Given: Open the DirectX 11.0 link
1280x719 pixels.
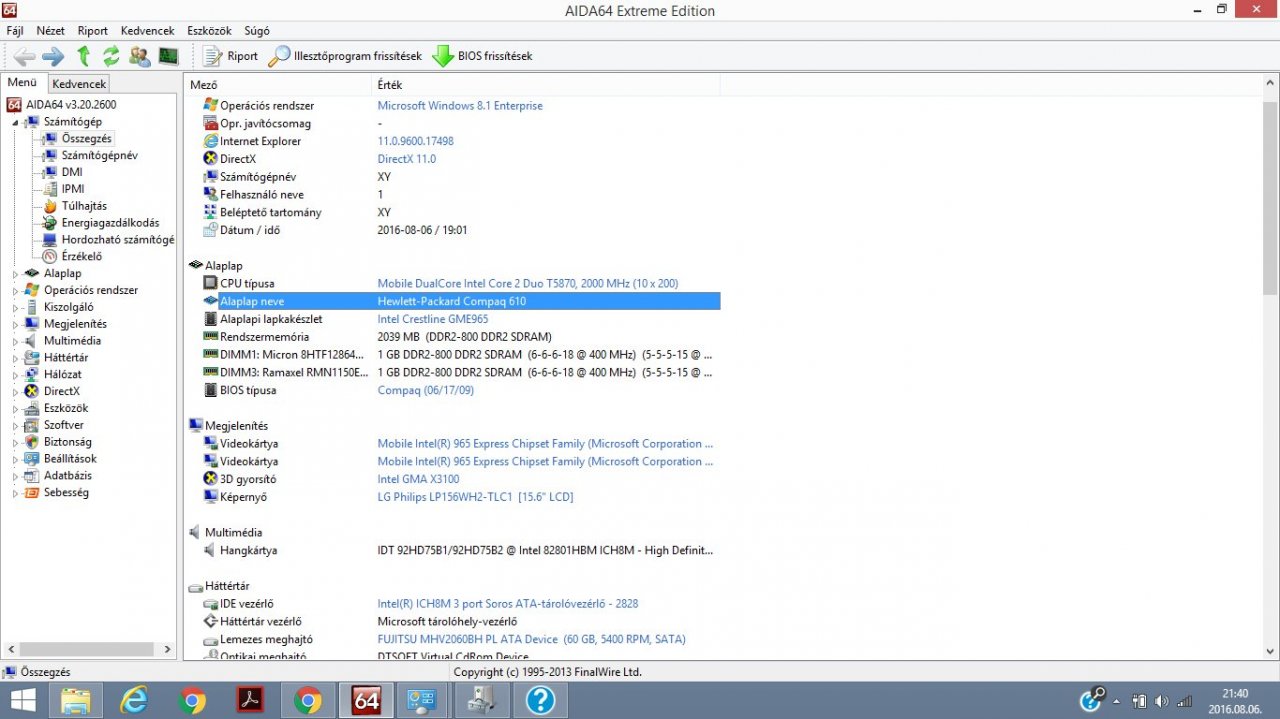Looking at the screenshot, I should tap(406, 159).
